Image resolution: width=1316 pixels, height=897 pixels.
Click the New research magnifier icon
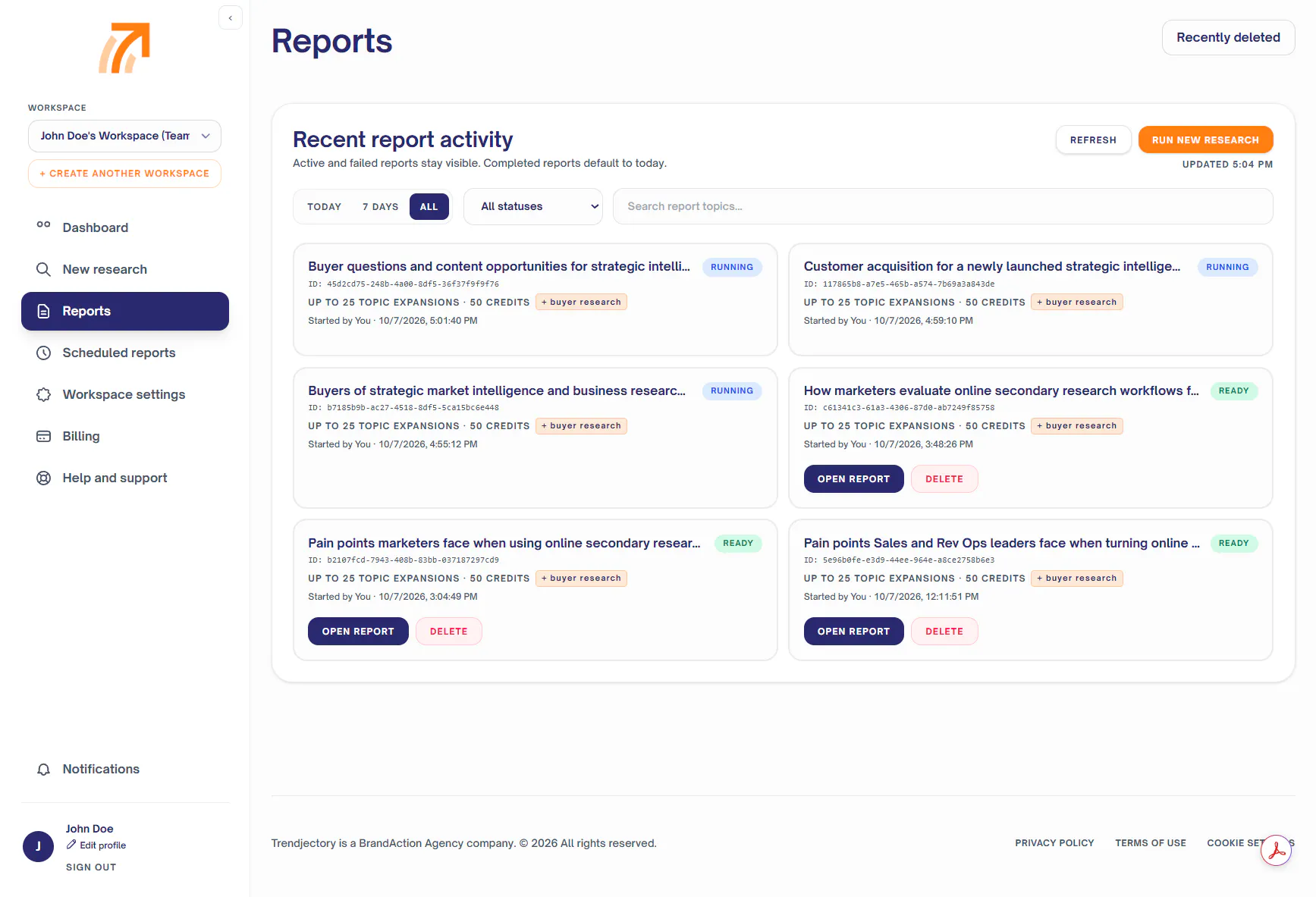(44, 269)
